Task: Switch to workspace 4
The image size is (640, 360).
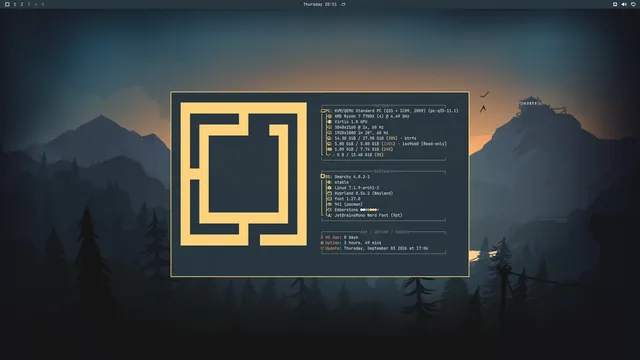Action: click(36, 4)
